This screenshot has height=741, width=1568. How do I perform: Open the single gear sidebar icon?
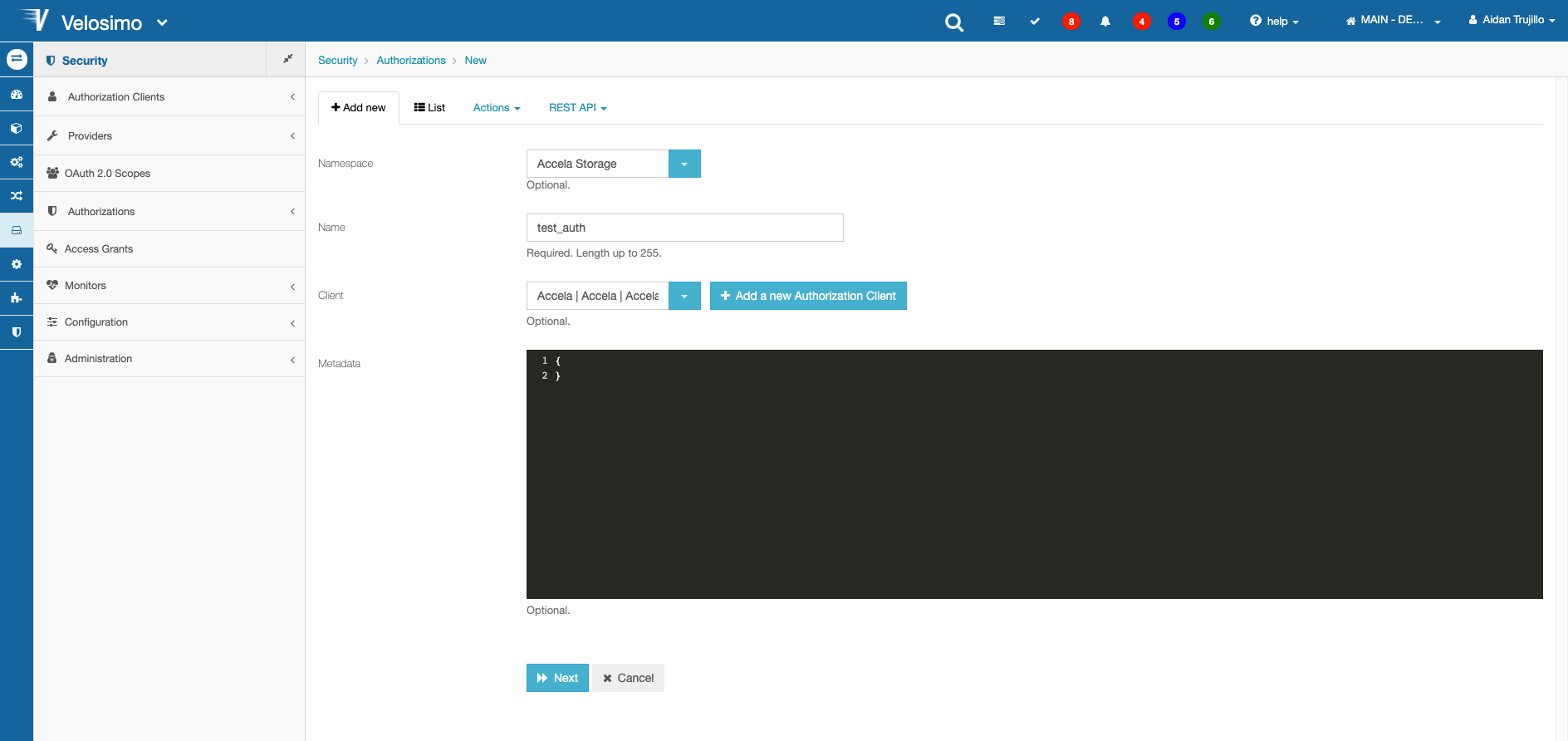point(17,264)
